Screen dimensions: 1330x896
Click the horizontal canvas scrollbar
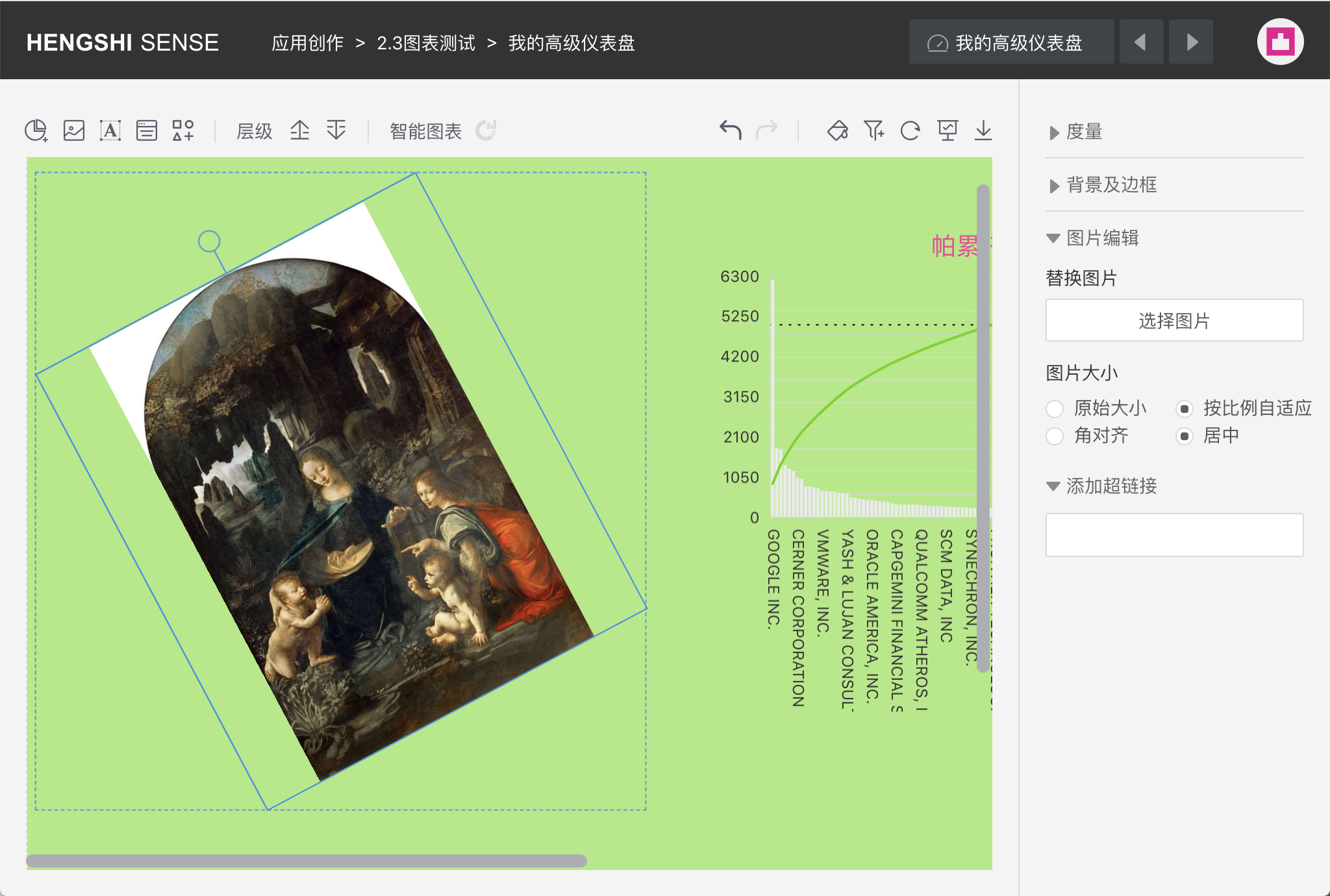coord(307,861)
